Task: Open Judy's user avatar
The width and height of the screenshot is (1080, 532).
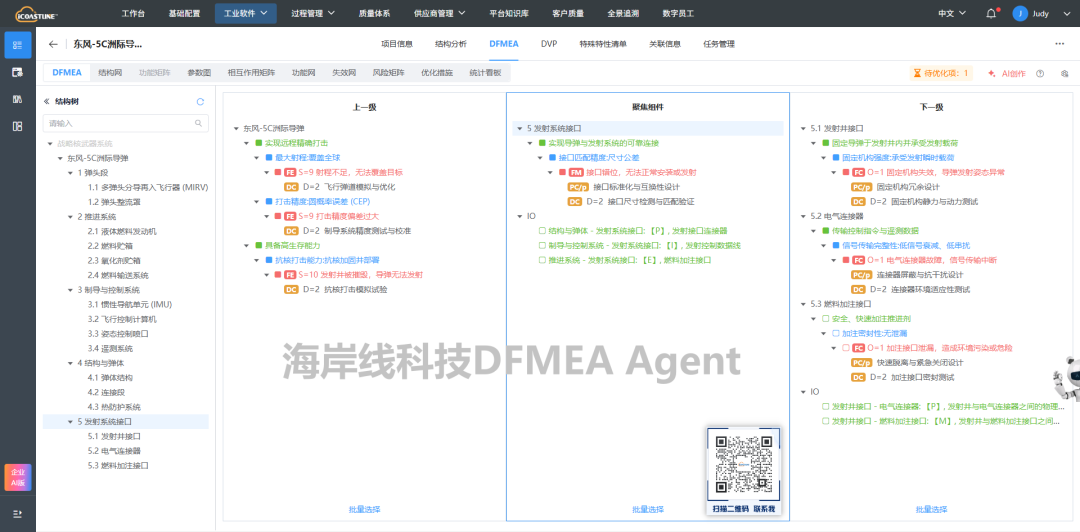Action: [1020, 13]
